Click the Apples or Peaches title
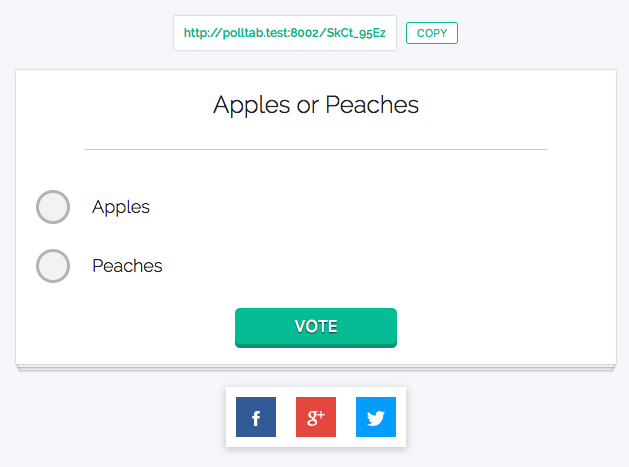The width and height of the screenshot is (629, 467). click(x=316, y=105)
